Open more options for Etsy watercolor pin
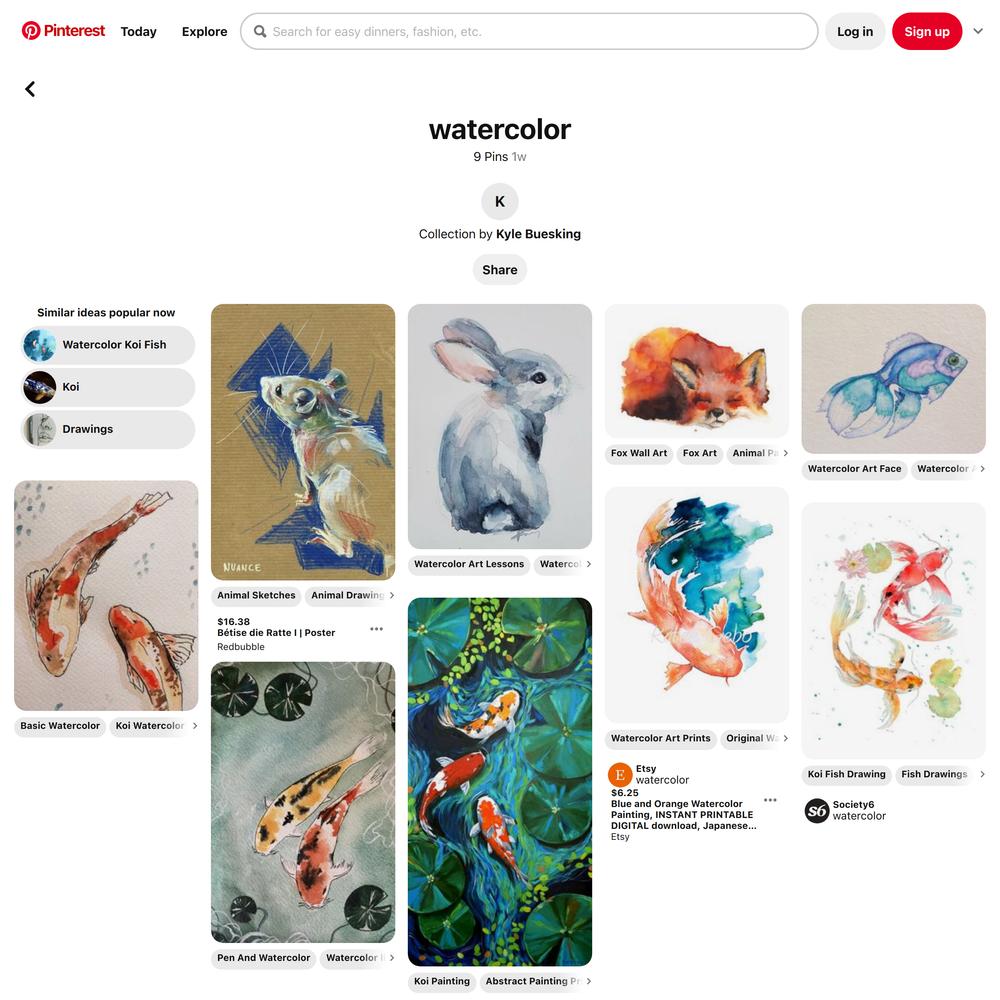Image resolution: width=1000 pixels, height=1000 pixels. pos(770,800)
